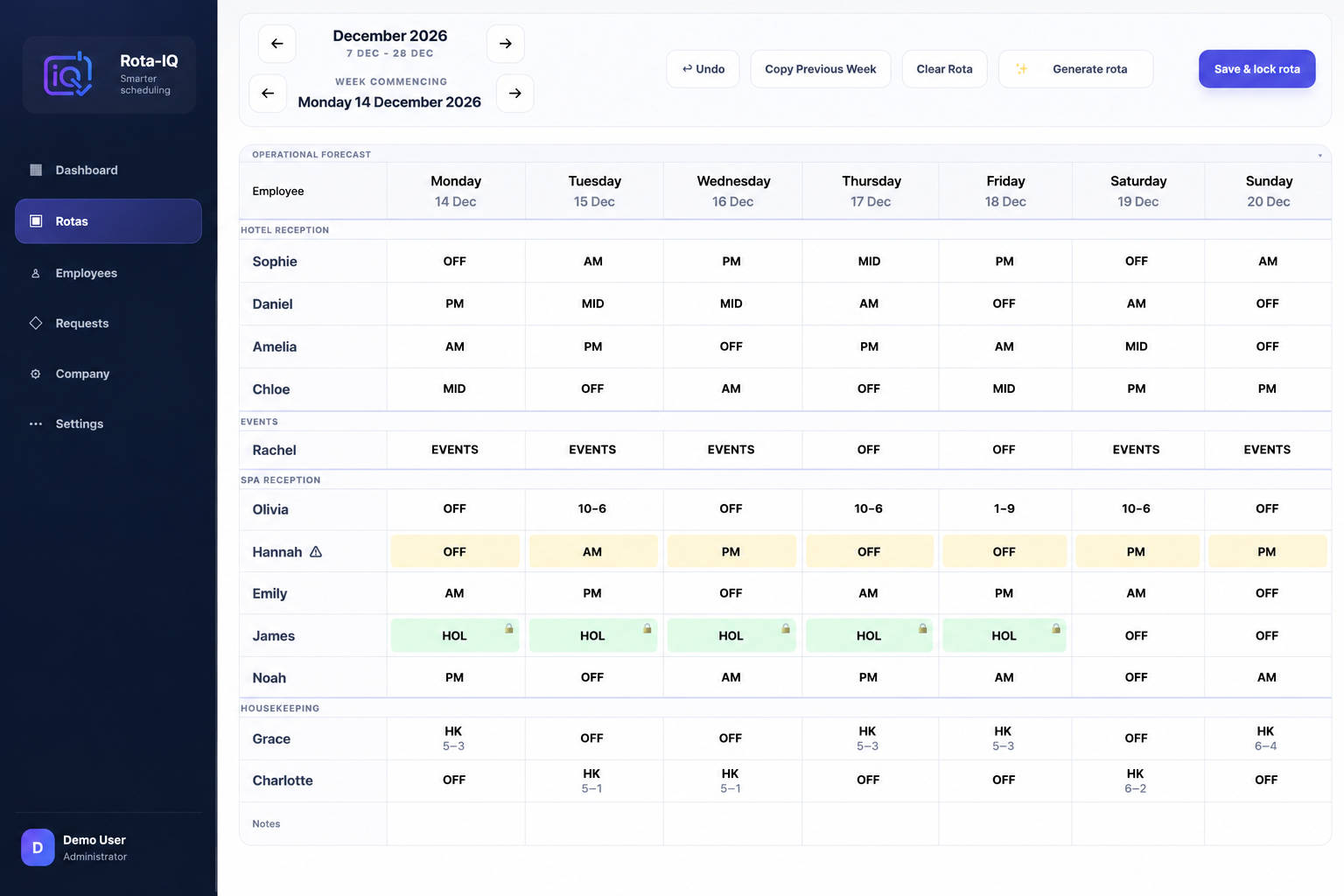Click the Rota-IQ logo icon
The image size is (1344, 896).
pyautogui.click(x=68, y=74)
